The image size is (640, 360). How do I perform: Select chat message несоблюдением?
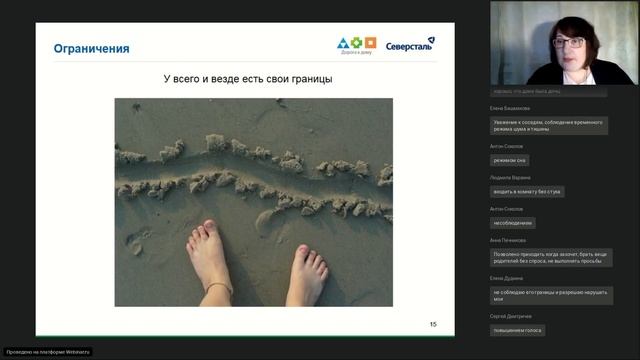[x=513, y=223]
